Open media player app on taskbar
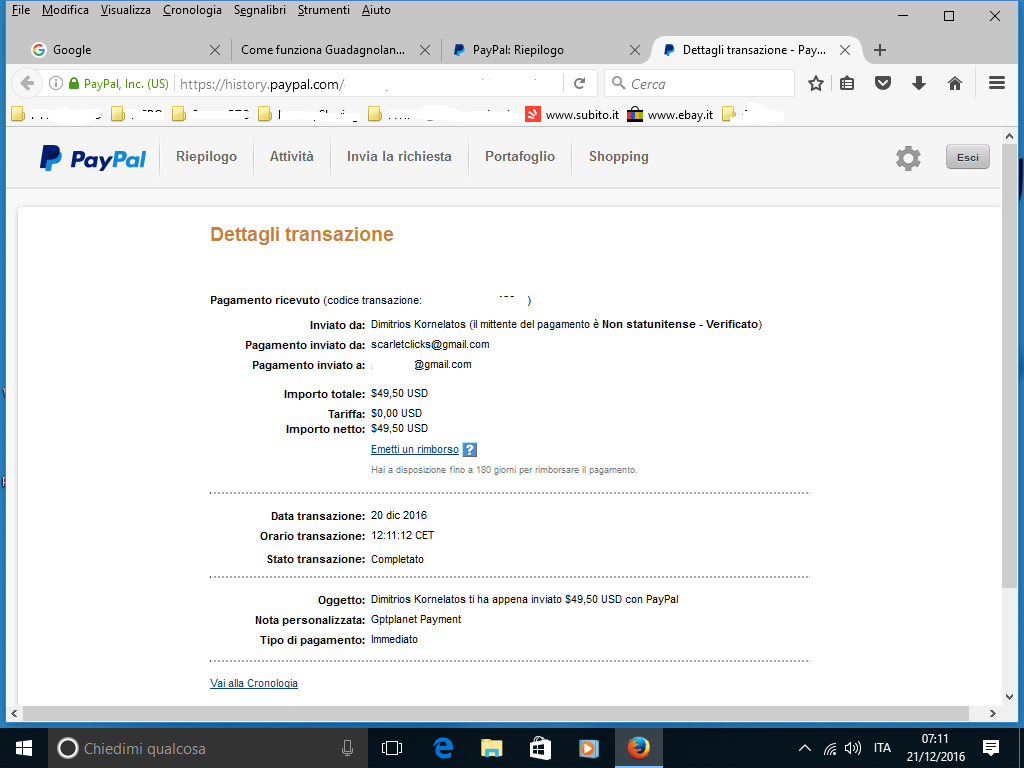 coord(588,748)
